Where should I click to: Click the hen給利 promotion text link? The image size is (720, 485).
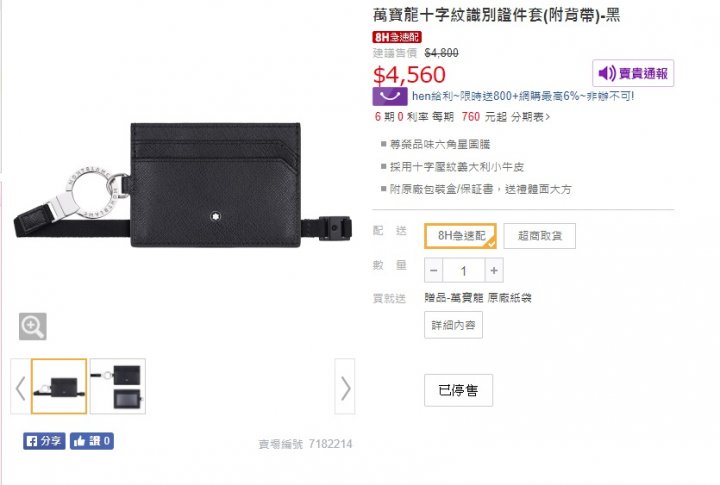(x=523, y=96)
